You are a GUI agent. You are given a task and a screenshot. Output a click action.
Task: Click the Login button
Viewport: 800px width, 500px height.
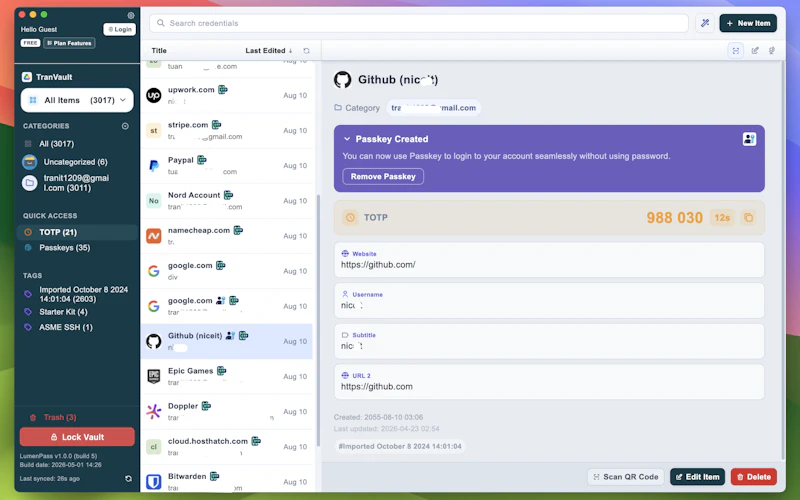point(120,29)
